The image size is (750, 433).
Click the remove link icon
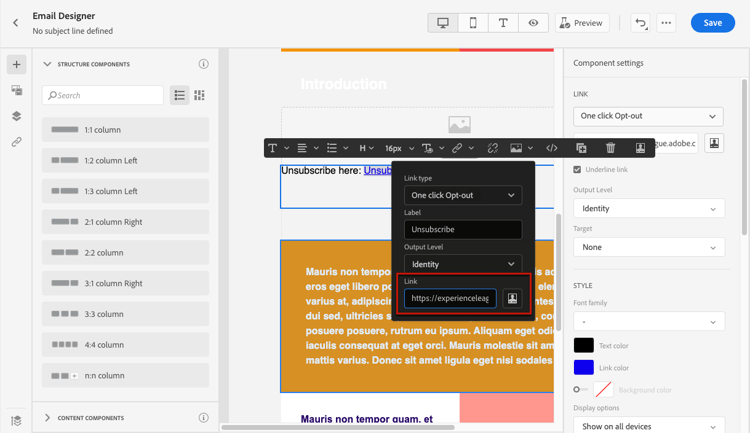pos(492,148)
